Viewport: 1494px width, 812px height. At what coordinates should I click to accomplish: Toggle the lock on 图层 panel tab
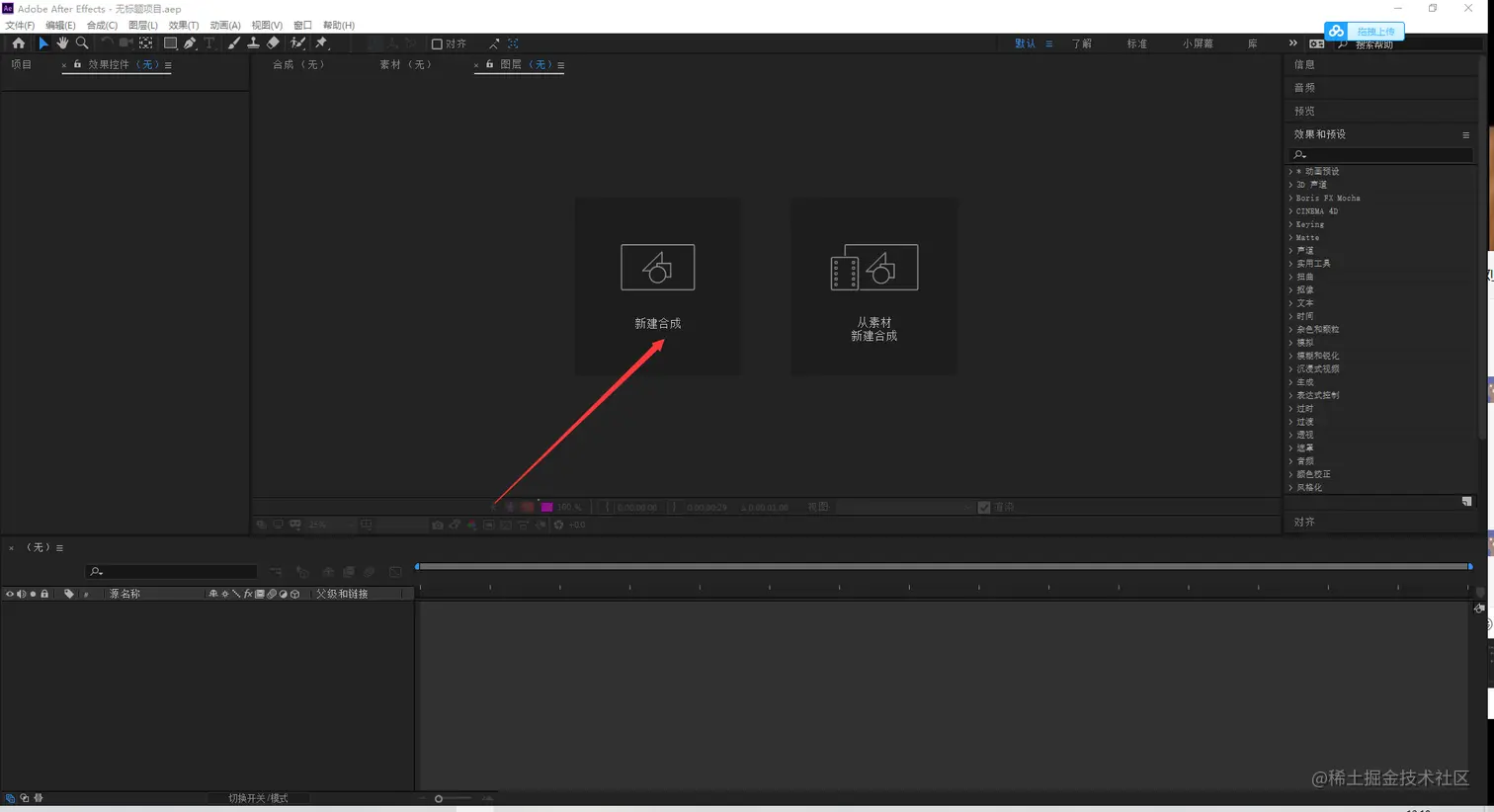489,64
